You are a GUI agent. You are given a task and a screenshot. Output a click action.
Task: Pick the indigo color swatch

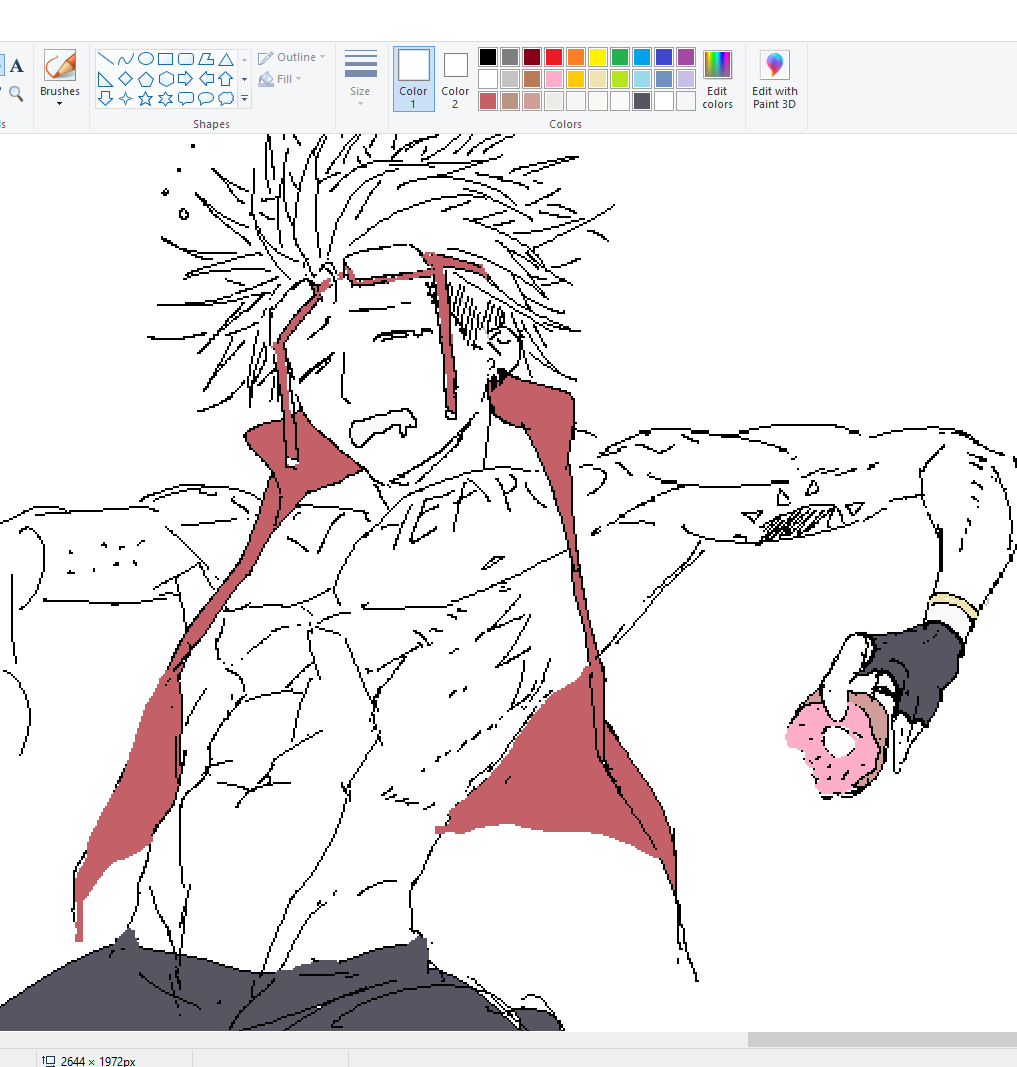pos(664,57)
